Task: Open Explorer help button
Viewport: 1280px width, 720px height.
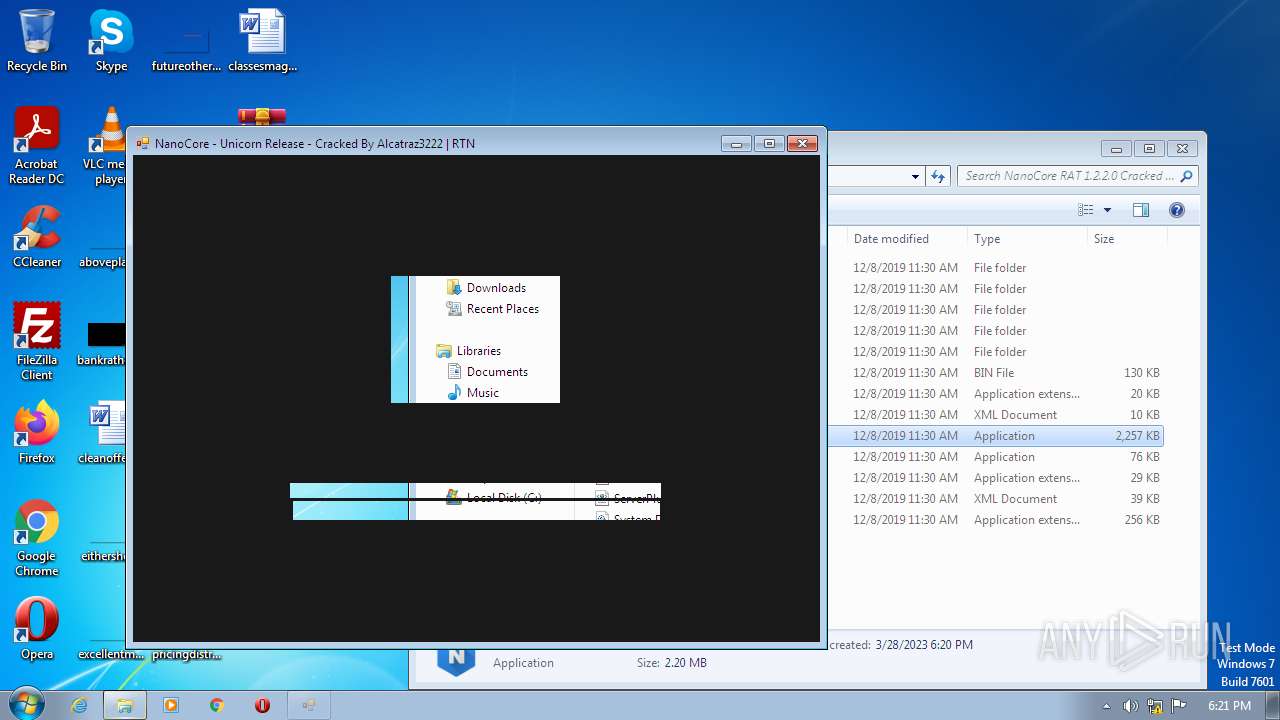Action: pos(1177,210)
